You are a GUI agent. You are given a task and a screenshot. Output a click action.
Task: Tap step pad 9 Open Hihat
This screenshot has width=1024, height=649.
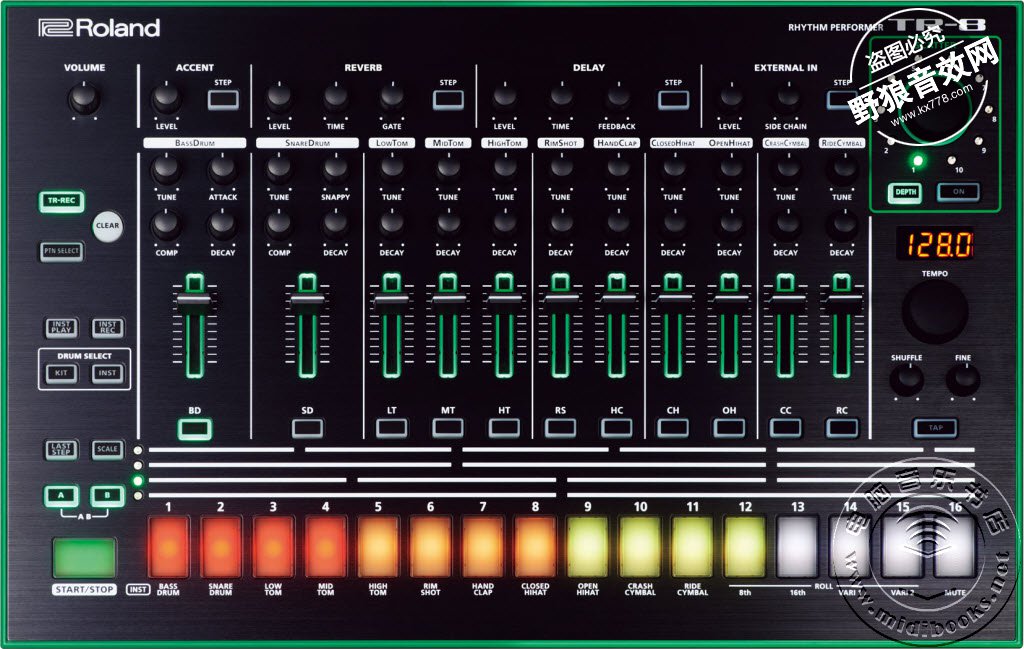coord(588,547)
